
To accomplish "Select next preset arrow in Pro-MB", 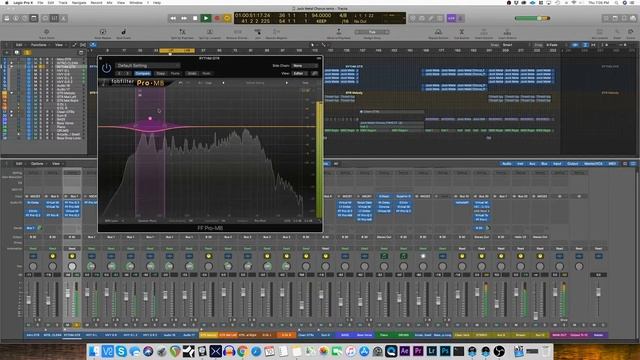I will (287, 83).
